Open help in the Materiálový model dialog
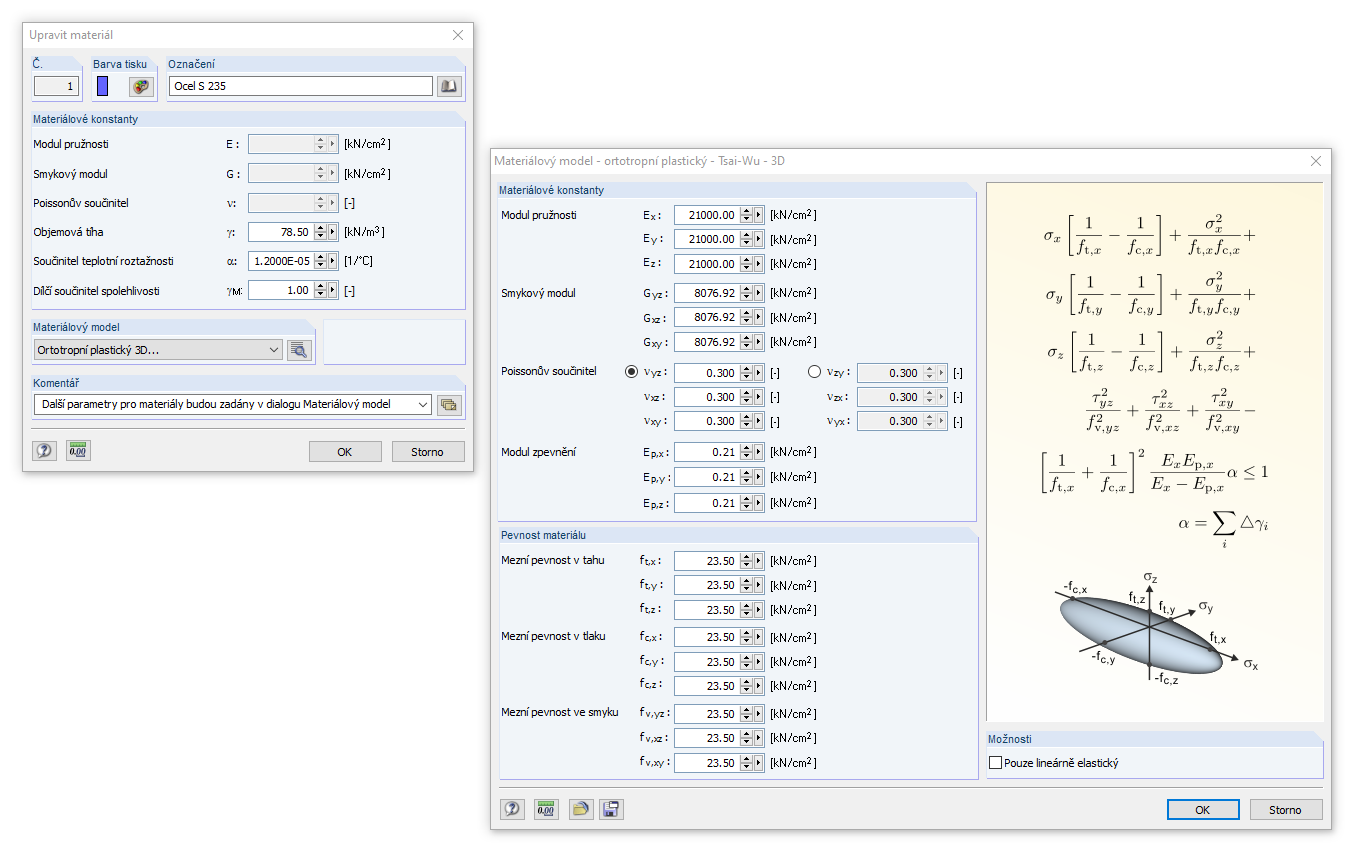 point(512,809)
